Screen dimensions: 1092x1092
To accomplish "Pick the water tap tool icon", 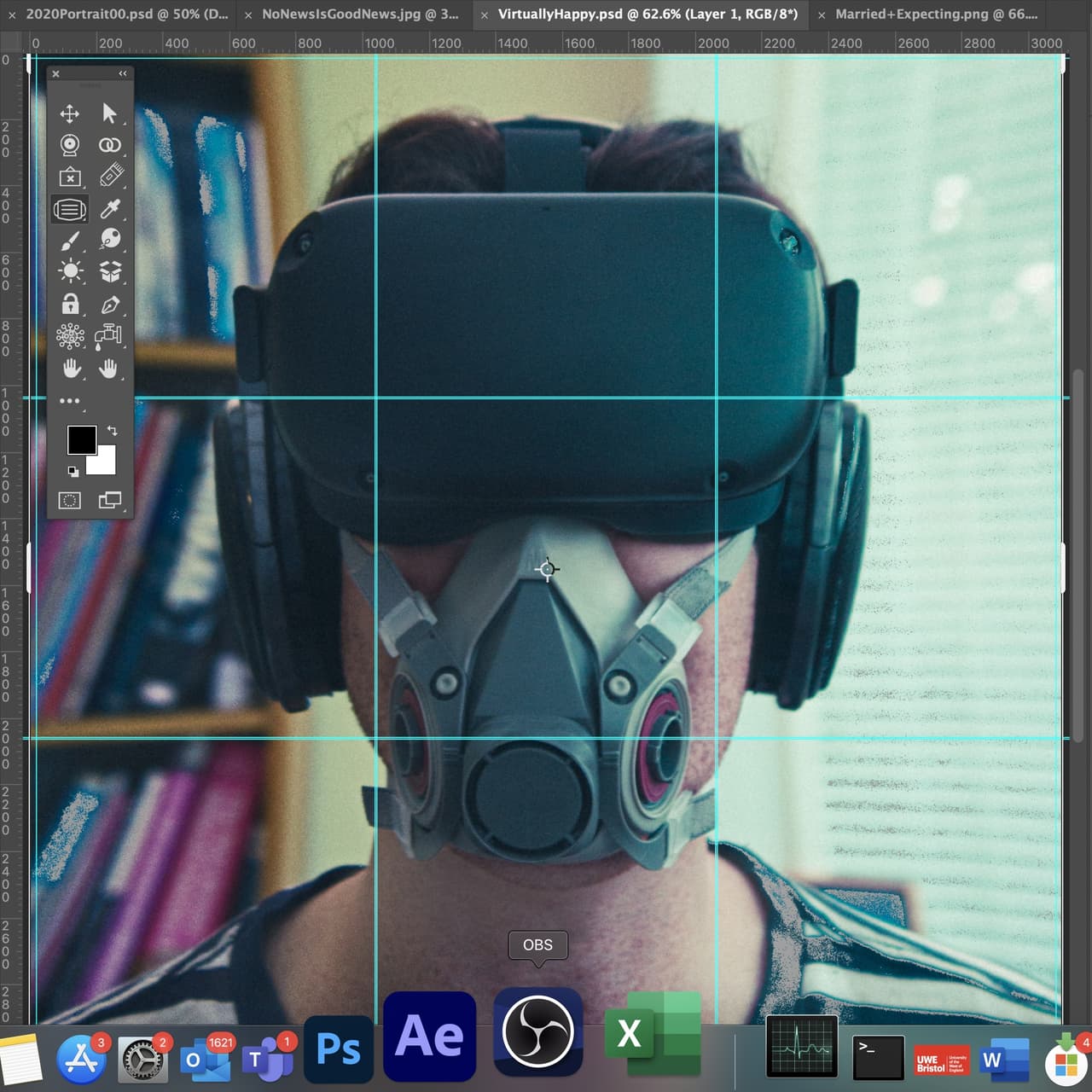I will 108,336.
